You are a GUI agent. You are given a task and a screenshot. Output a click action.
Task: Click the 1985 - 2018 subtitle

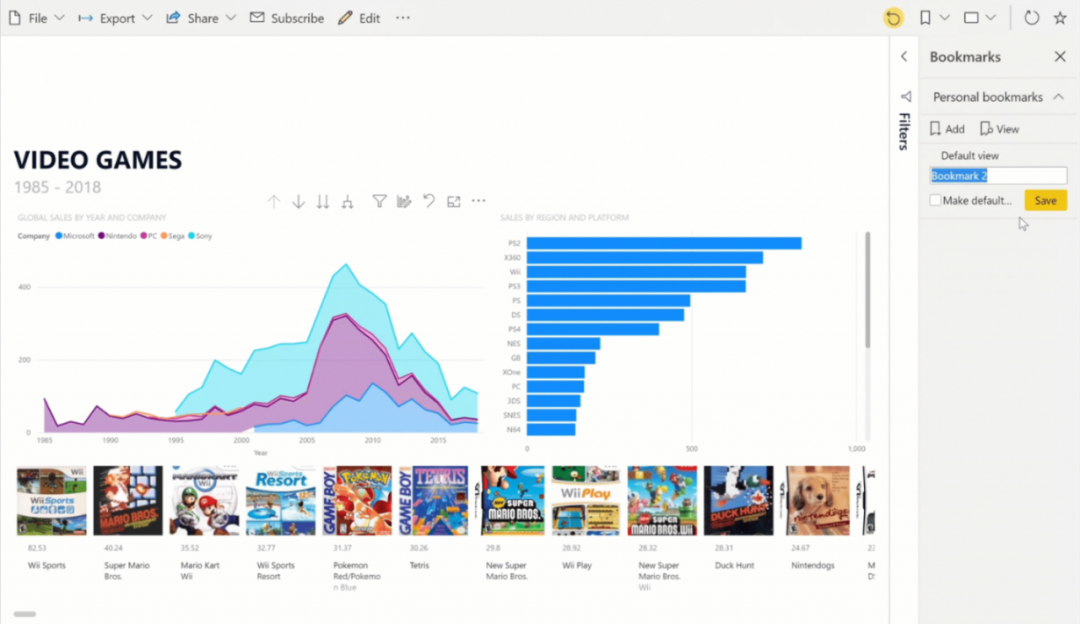tap(57, 187)
